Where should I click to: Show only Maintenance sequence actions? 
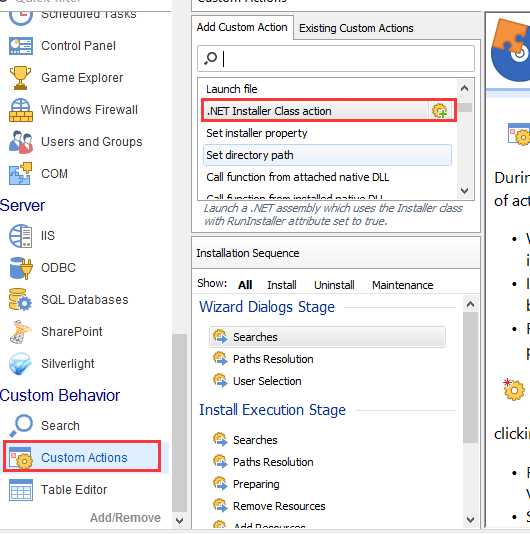click(403, 285)
